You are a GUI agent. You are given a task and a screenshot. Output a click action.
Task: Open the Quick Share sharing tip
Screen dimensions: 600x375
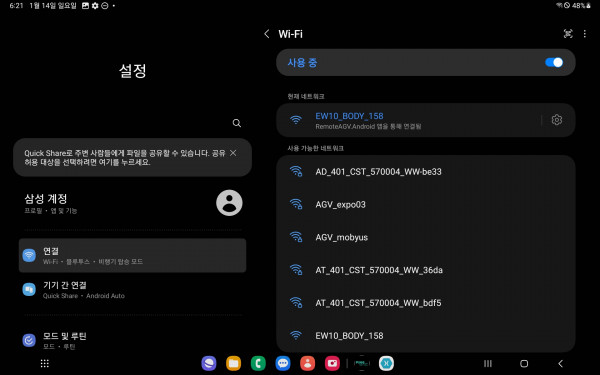(x=132, y=157)
